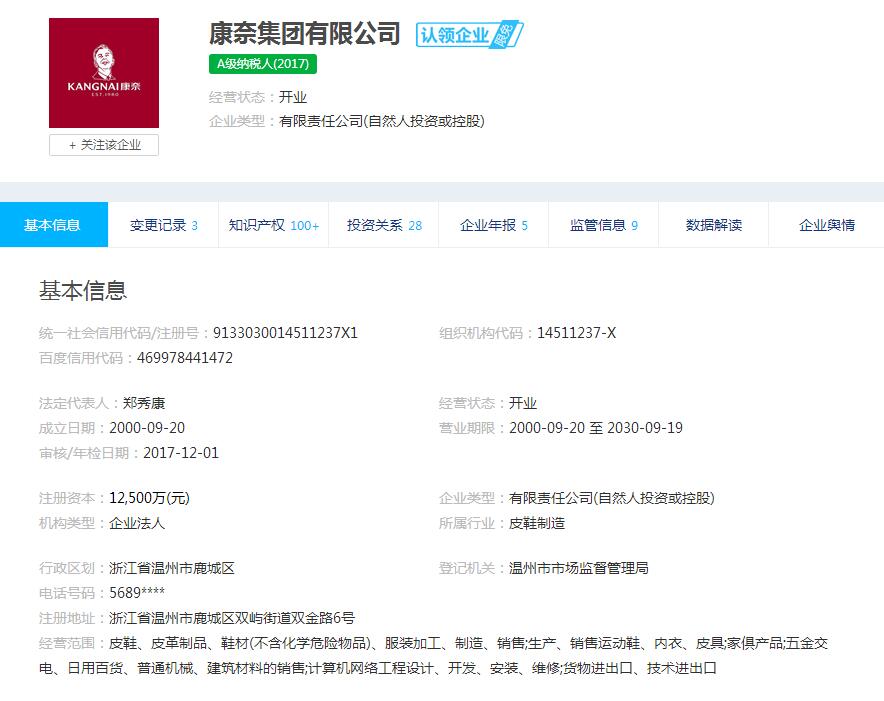Click the KANGNAI company logo image

104,73
